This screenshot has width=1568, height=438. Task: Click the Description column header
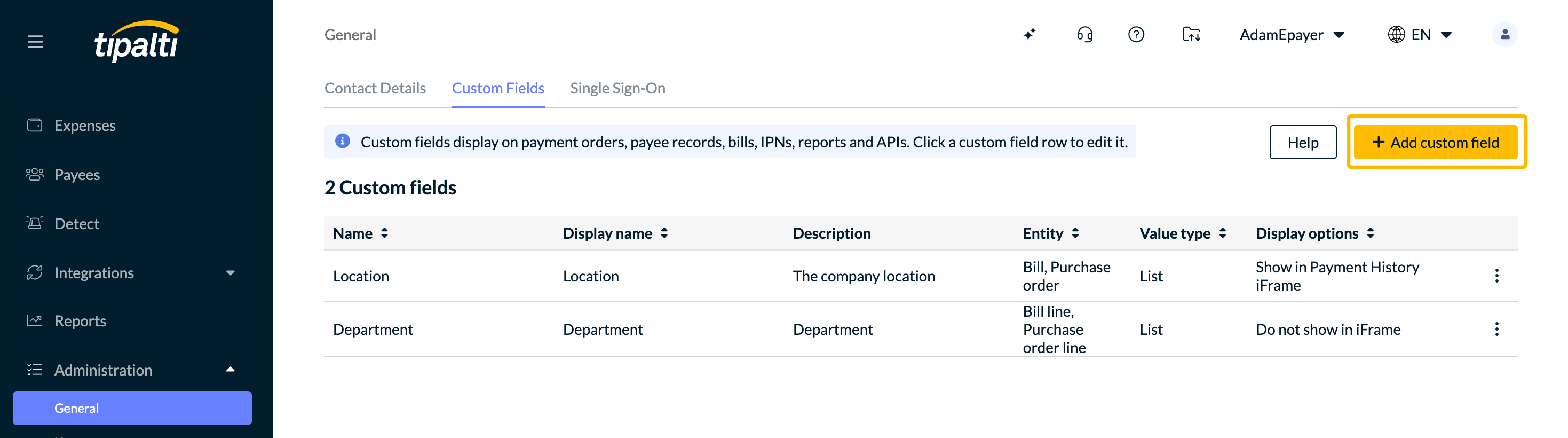coord(831,233)
